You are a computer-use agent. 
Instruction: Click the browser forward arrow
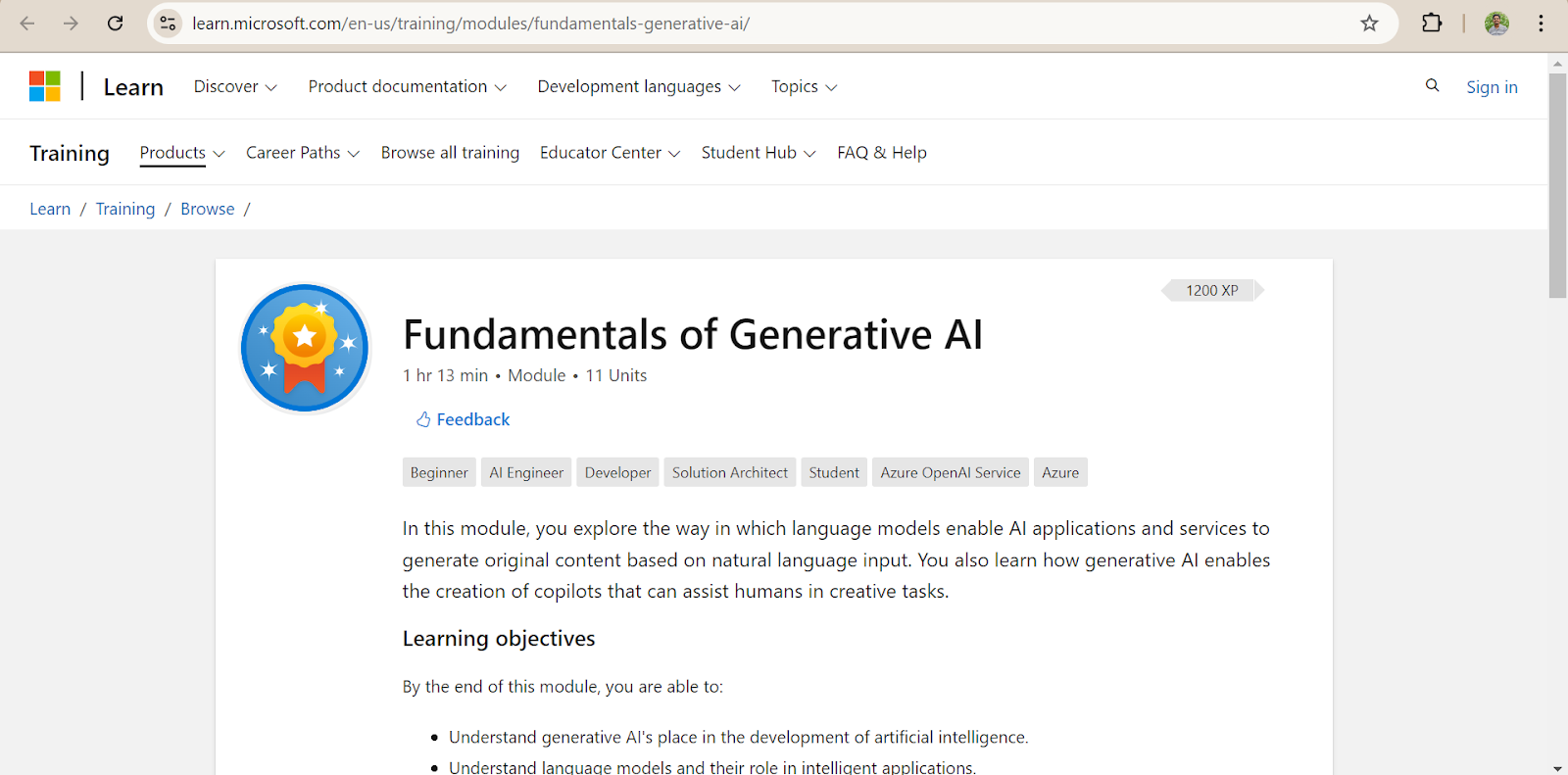coord(71,24)
